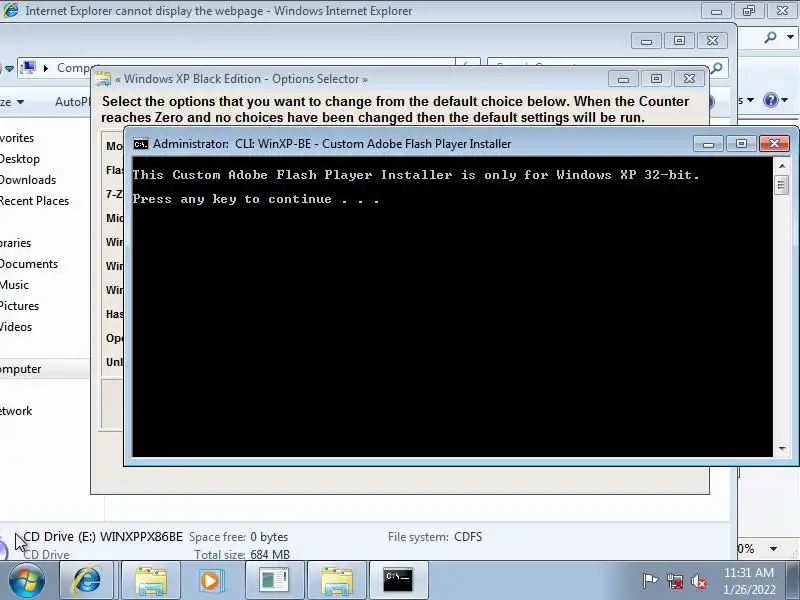Click CD Drive (E:) WINXPPX86BE details text

point(103,537)
